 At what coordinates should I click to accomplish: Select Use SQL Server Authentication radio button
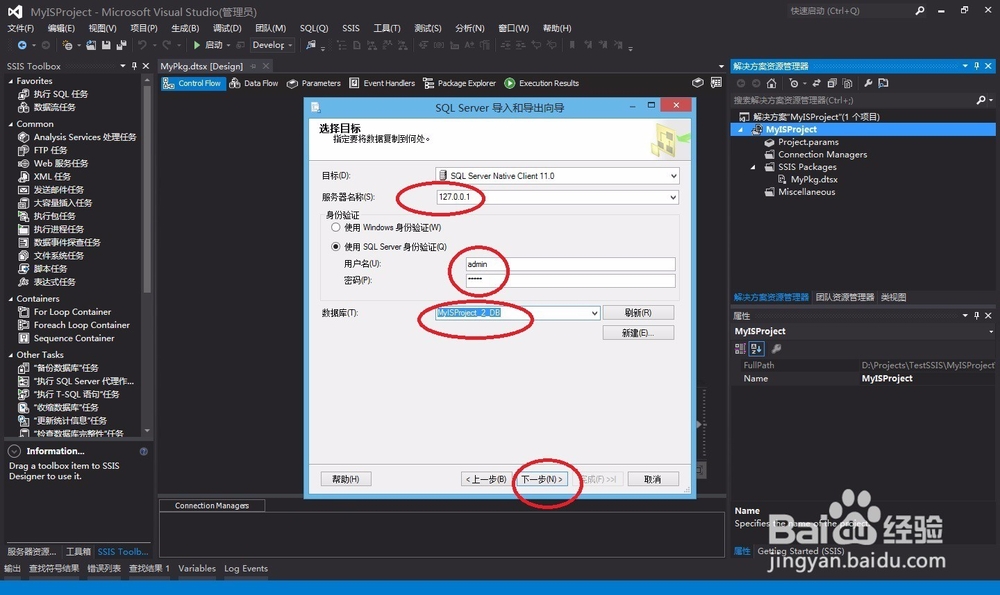coord(335,247)
